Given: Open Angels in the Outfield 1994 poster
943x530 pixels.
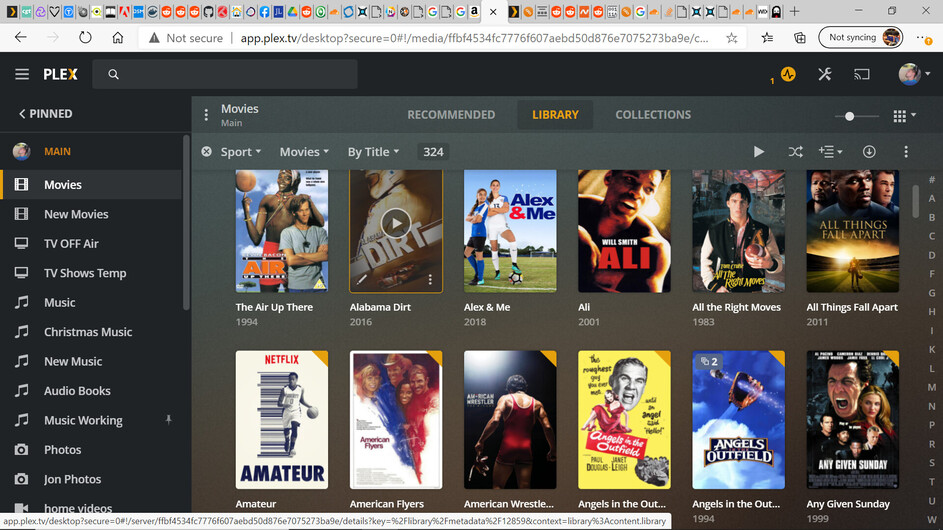Looking at the screenshot, I should [x=739, y=420].
